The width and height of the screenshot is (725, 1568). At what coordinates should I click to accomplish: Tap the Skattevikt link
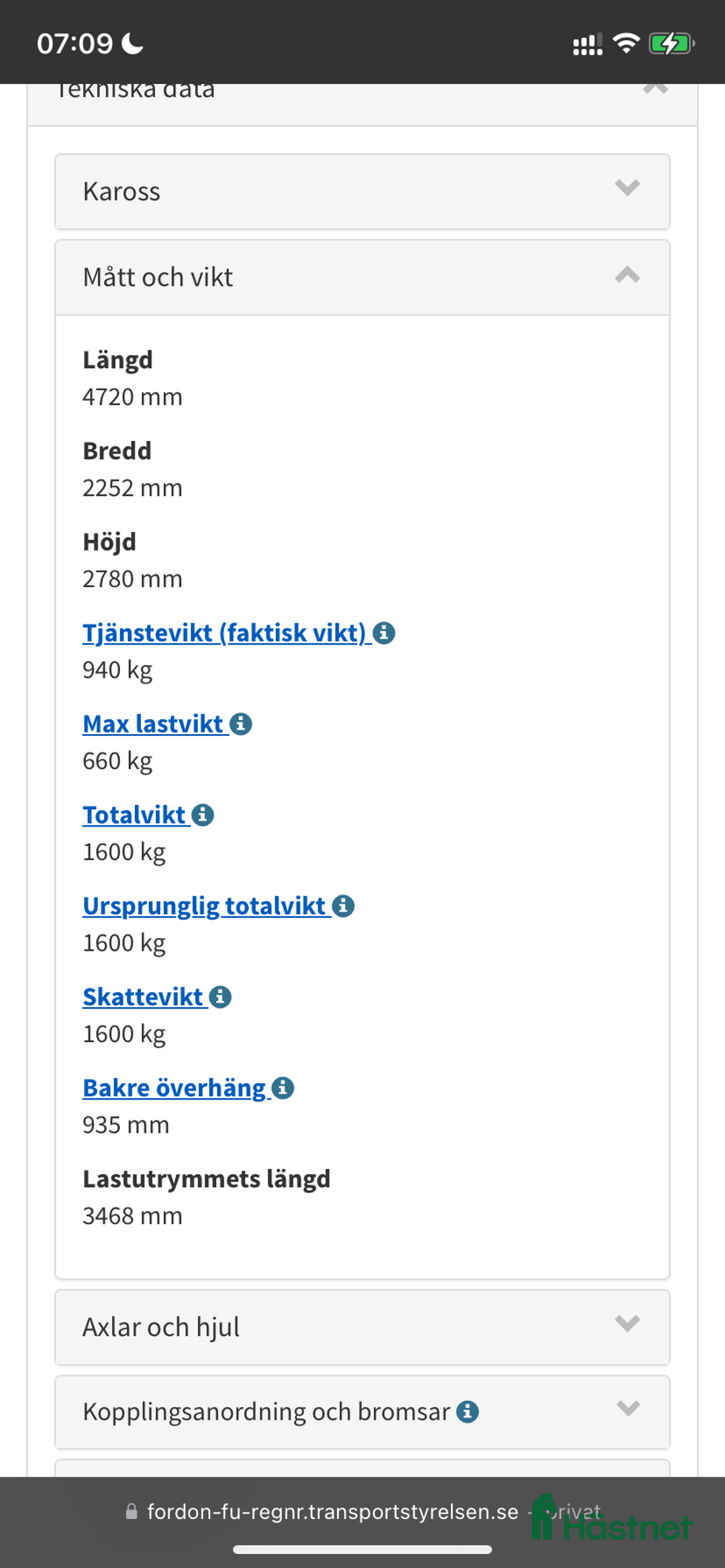[144, 996]
